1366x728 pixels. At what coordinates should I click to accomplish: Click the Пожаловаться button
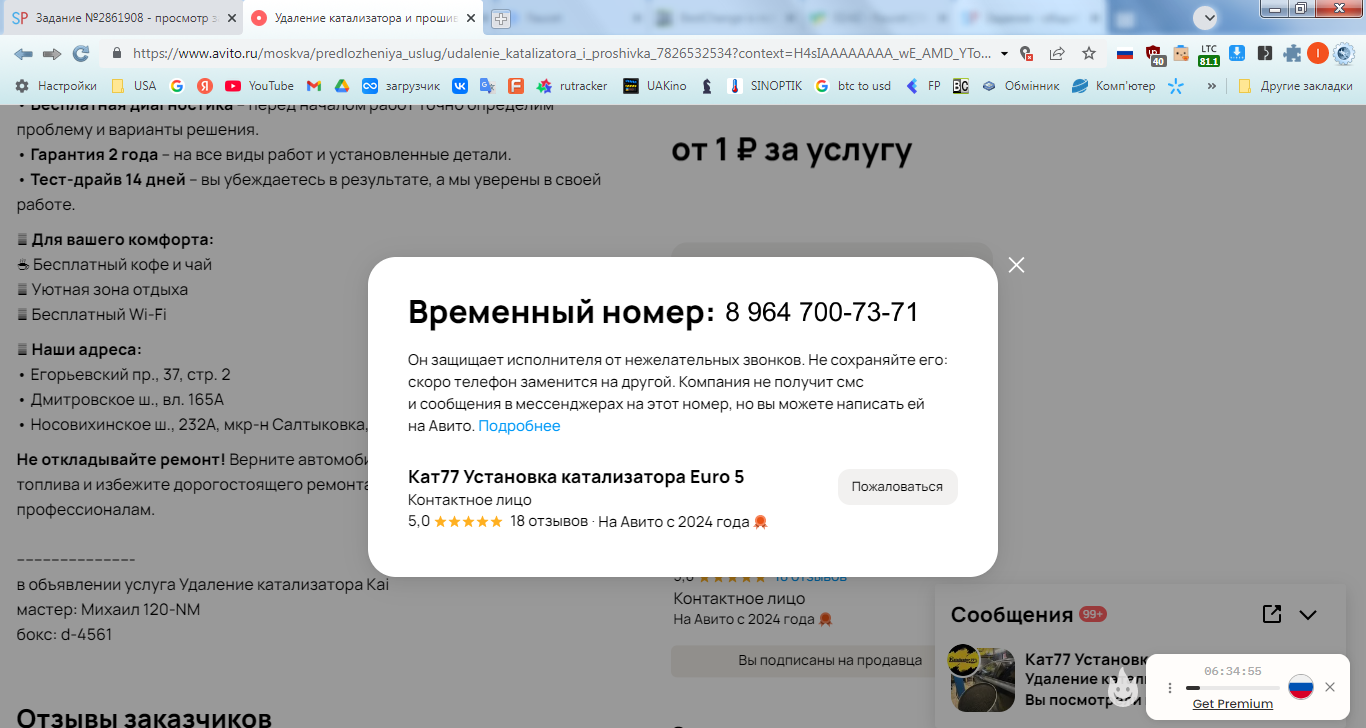click(x=897, y=487)
